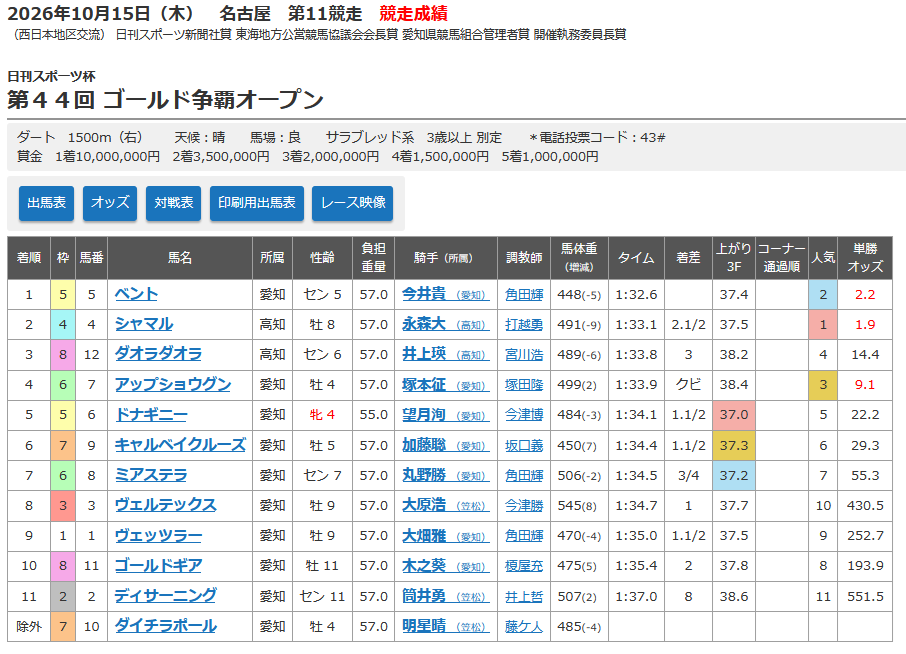
Task: Open horse link ミアステラ
Action: 151,475
